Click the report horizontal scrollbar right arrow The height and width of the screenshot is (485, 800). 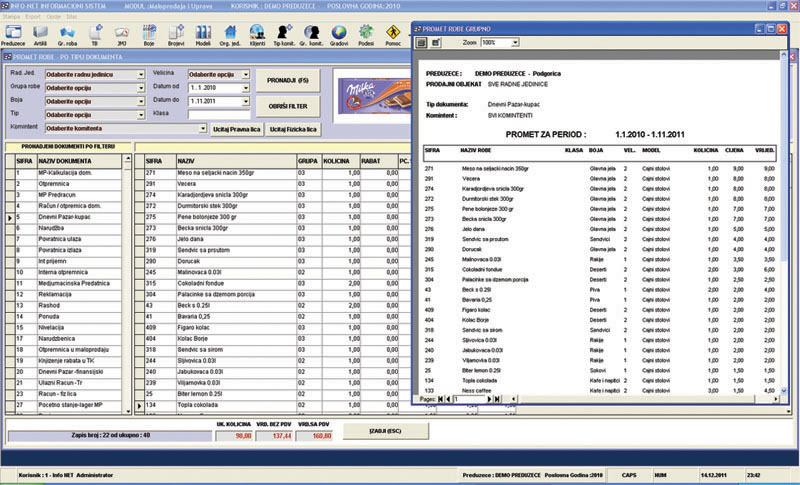click(x=776, y=399)
